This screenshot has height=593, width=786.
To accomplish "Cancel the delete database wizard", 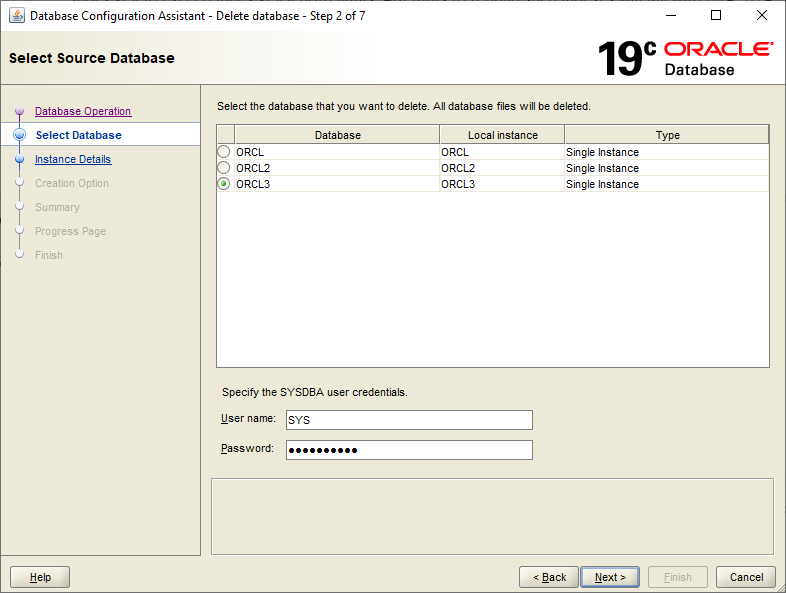I will point(746,577).
